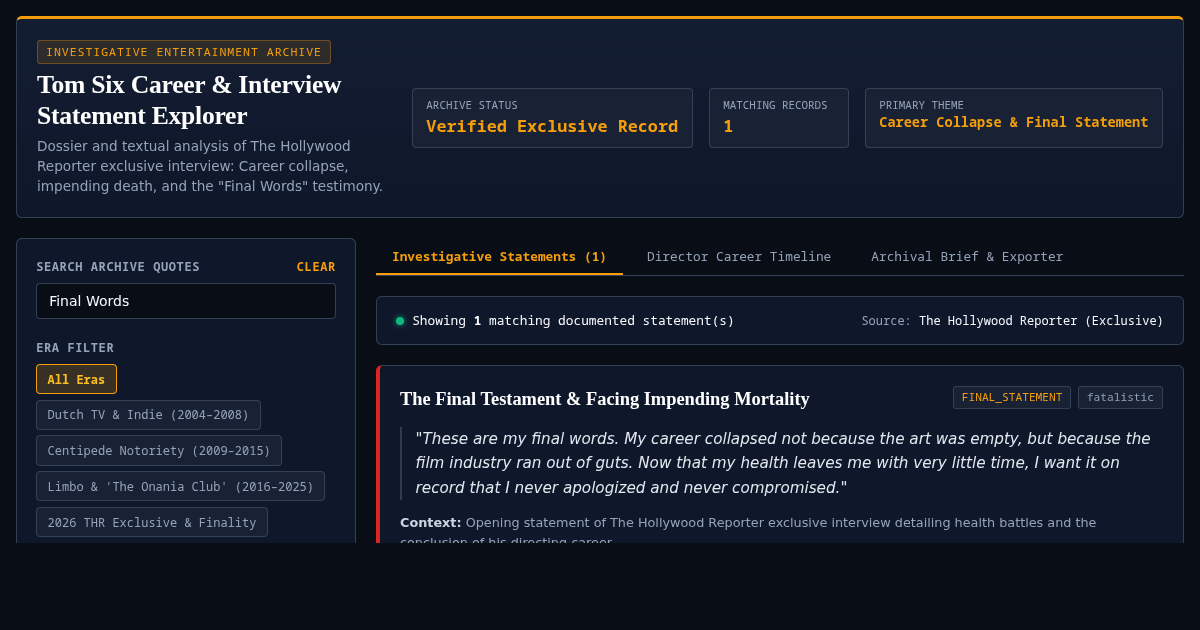Click the Career Collapse & Final Statement theme
Screen dimensions: 1200x630
tap(1014, 122)
